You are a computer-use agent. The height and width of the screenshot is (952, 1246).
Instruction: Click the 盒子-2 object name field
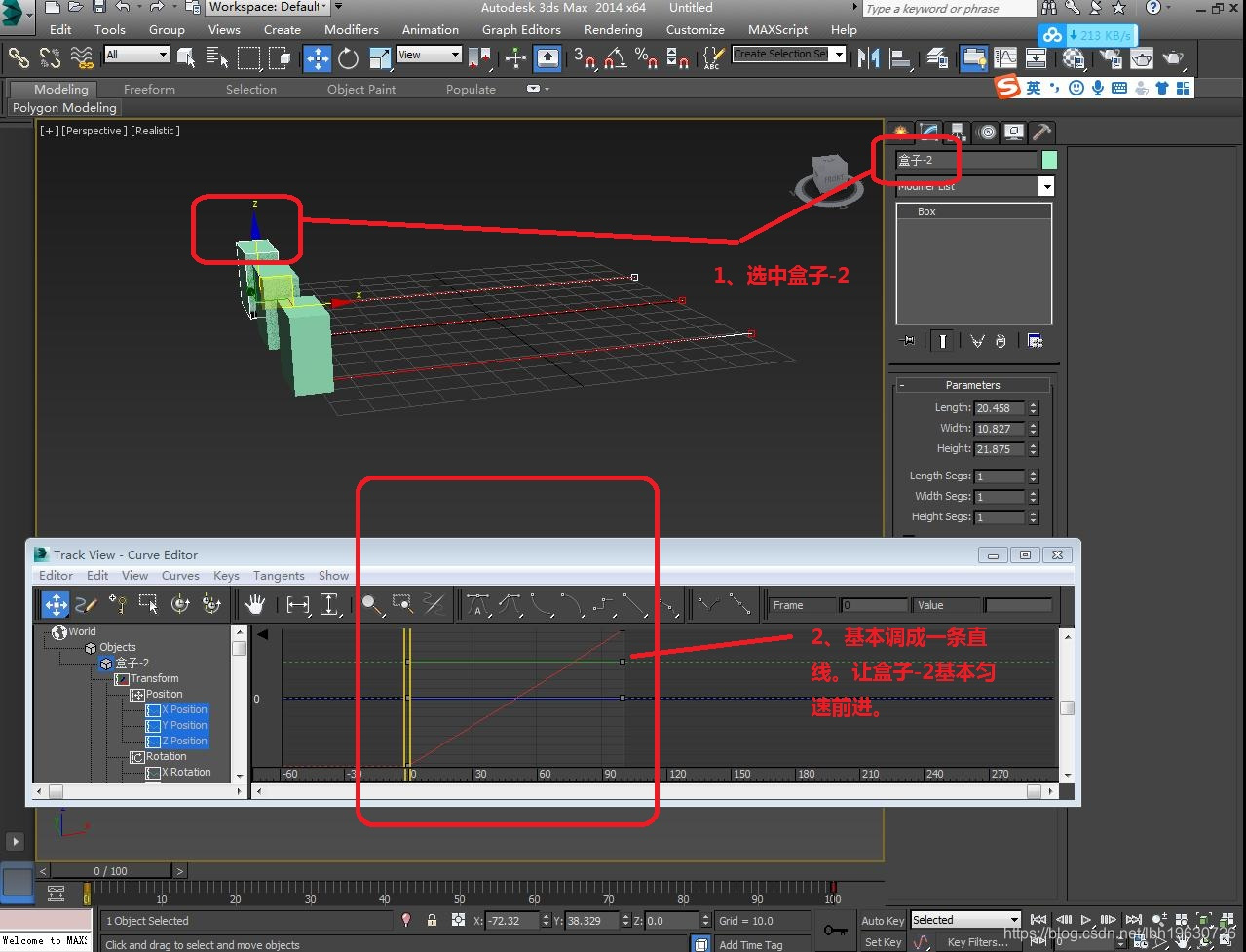point(966,160)
